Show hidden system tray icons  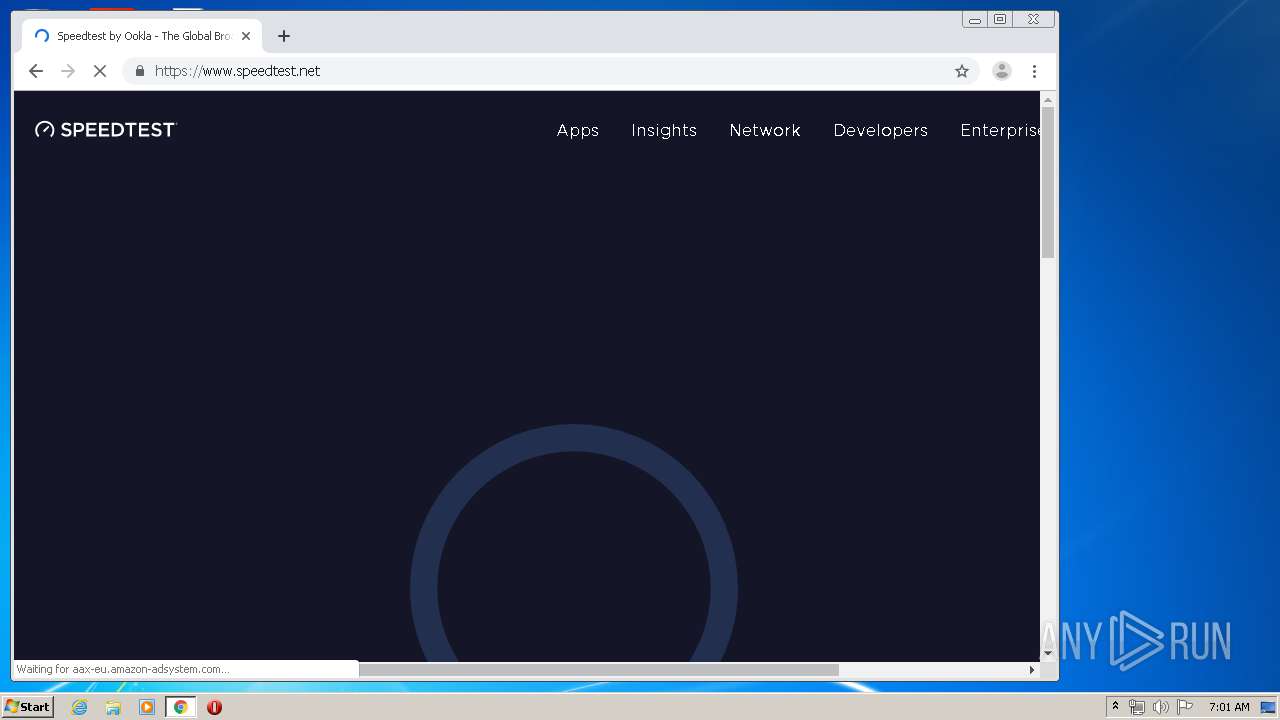pyautogui.click(x=1116, y=707)
